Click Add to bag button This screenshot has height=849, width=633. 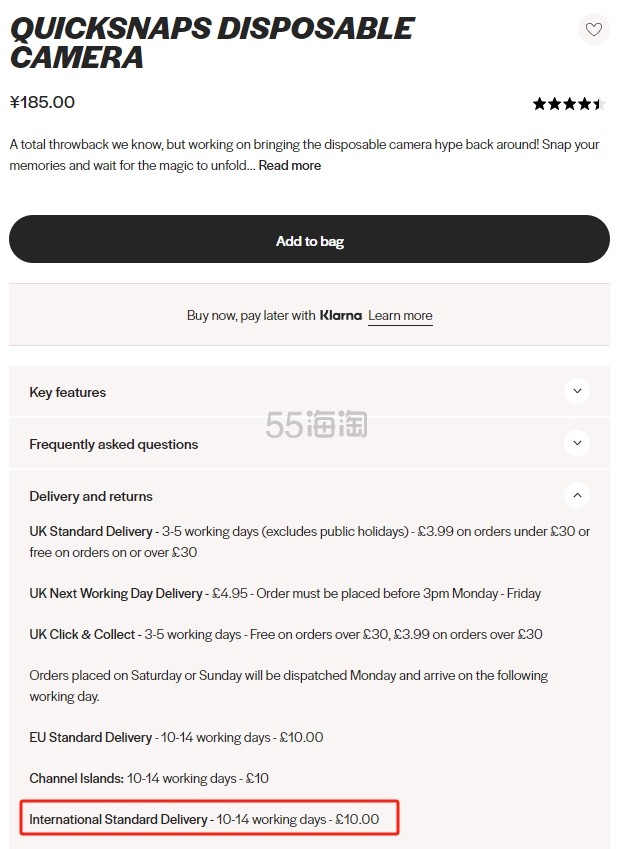(x=309, y=239)
